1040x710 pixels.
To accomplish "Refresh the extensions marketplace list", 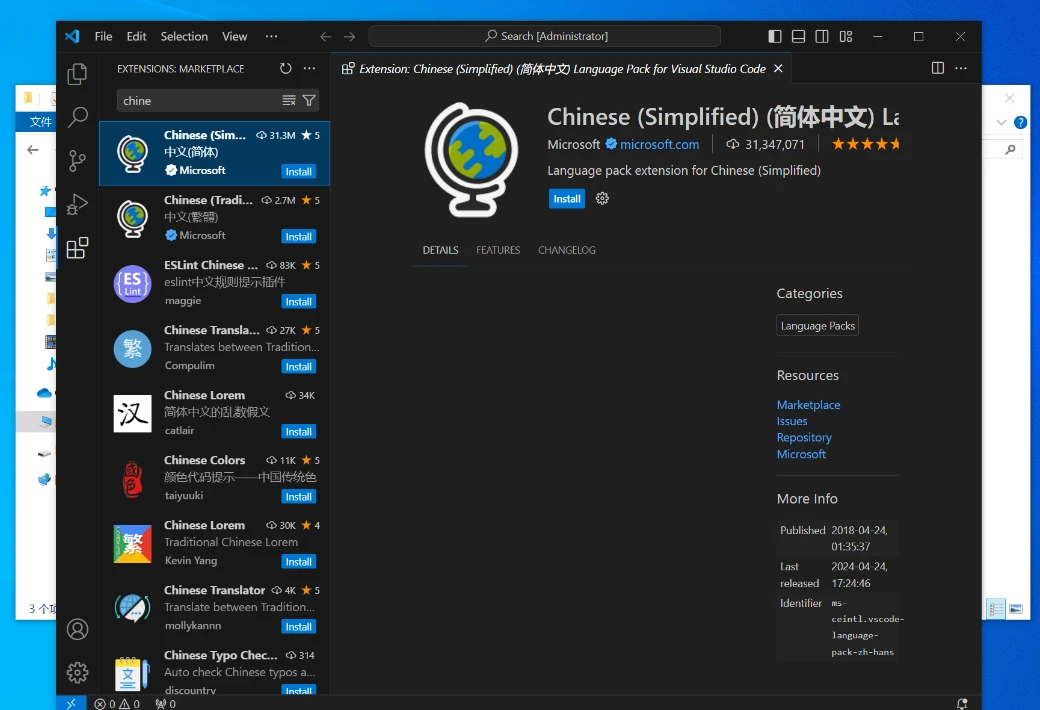I will click(x=285, y=68).
